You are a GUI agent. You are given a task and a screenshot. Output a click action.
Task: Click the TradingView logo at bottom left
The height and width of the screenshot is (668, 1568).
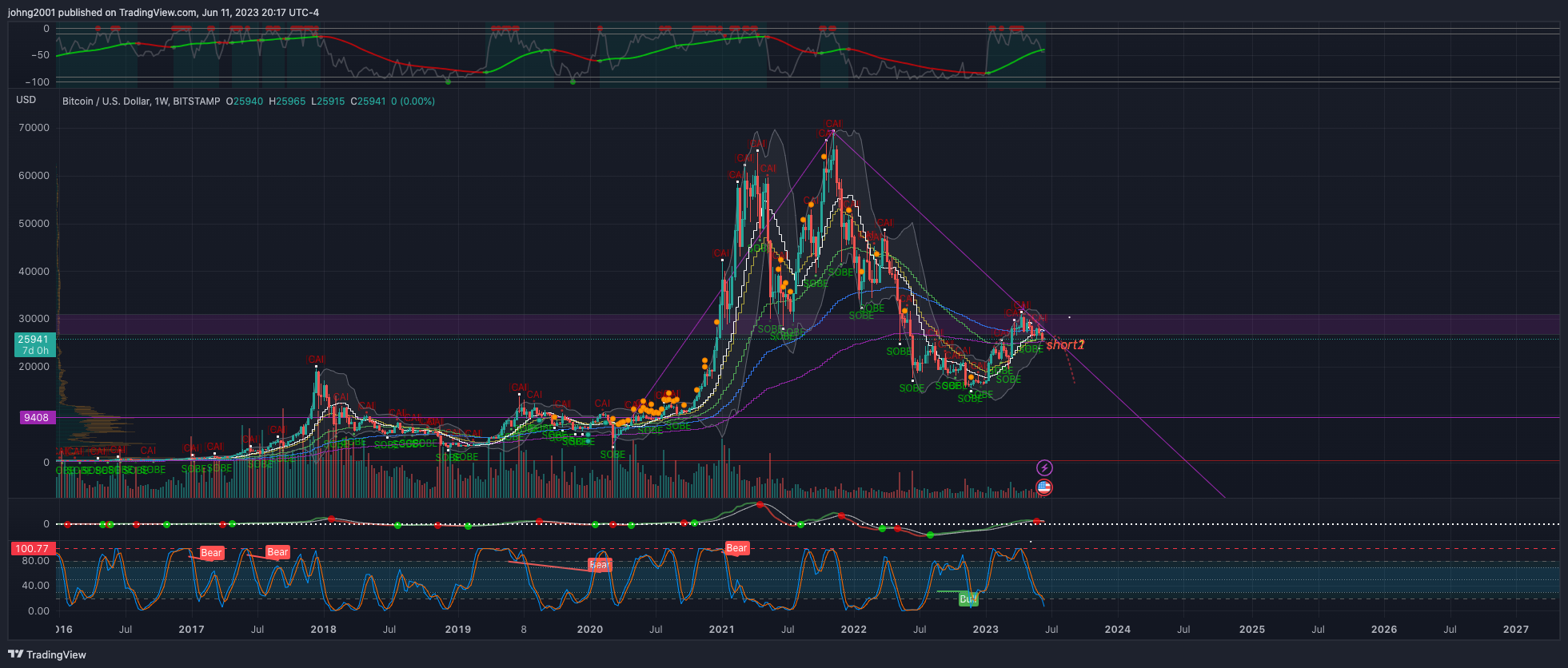point(47,654)
